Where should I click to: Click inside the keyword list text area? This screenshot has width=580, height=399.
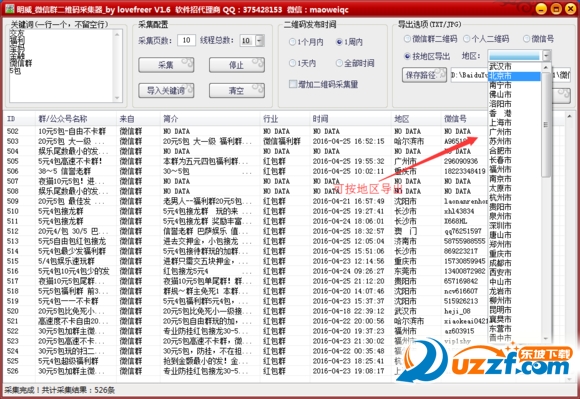(x=61, y=66)
